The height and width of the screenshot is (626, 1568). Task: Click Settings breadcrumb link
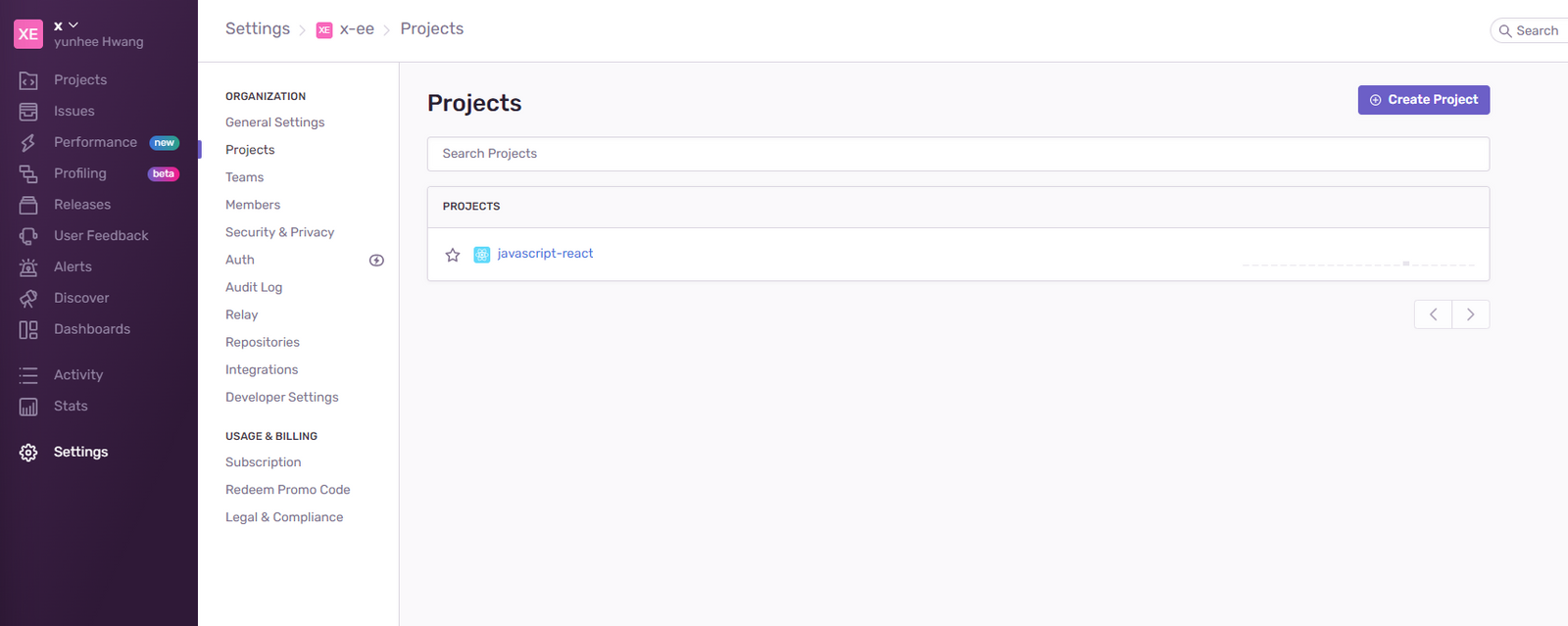tap(258, 28)
